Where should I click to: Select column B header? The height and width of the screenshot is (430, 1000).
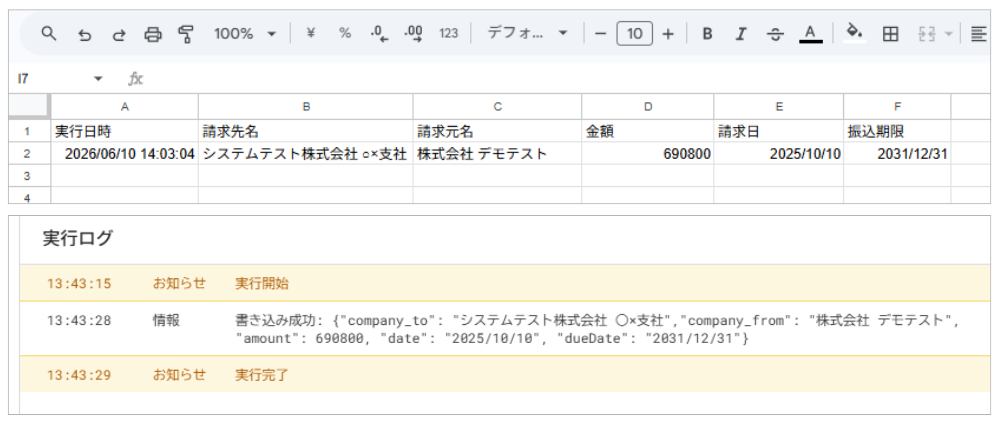pos(306,107)
